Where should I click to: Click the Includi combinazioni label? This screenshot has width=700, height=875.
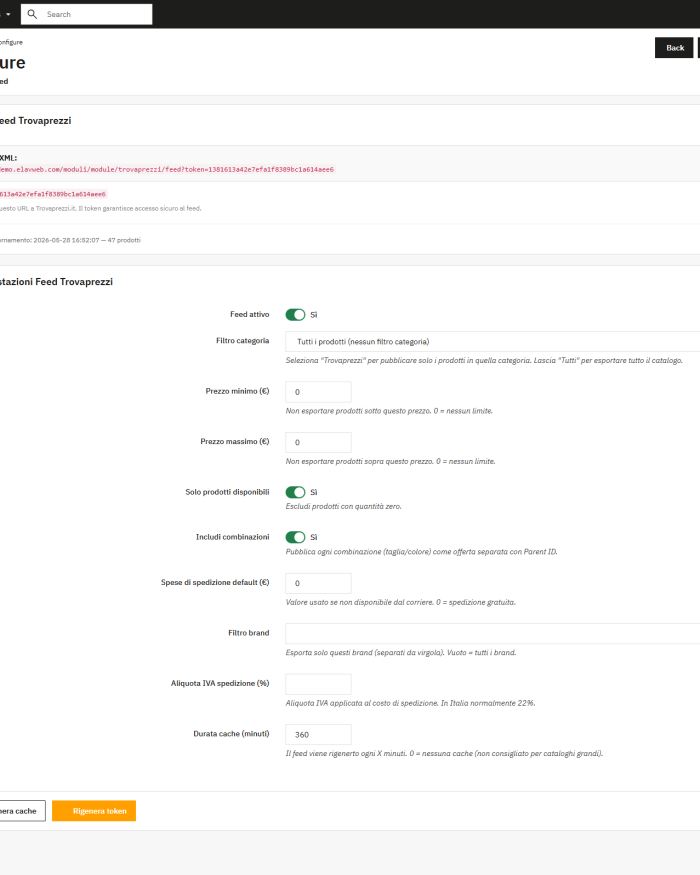pos(232,537)
